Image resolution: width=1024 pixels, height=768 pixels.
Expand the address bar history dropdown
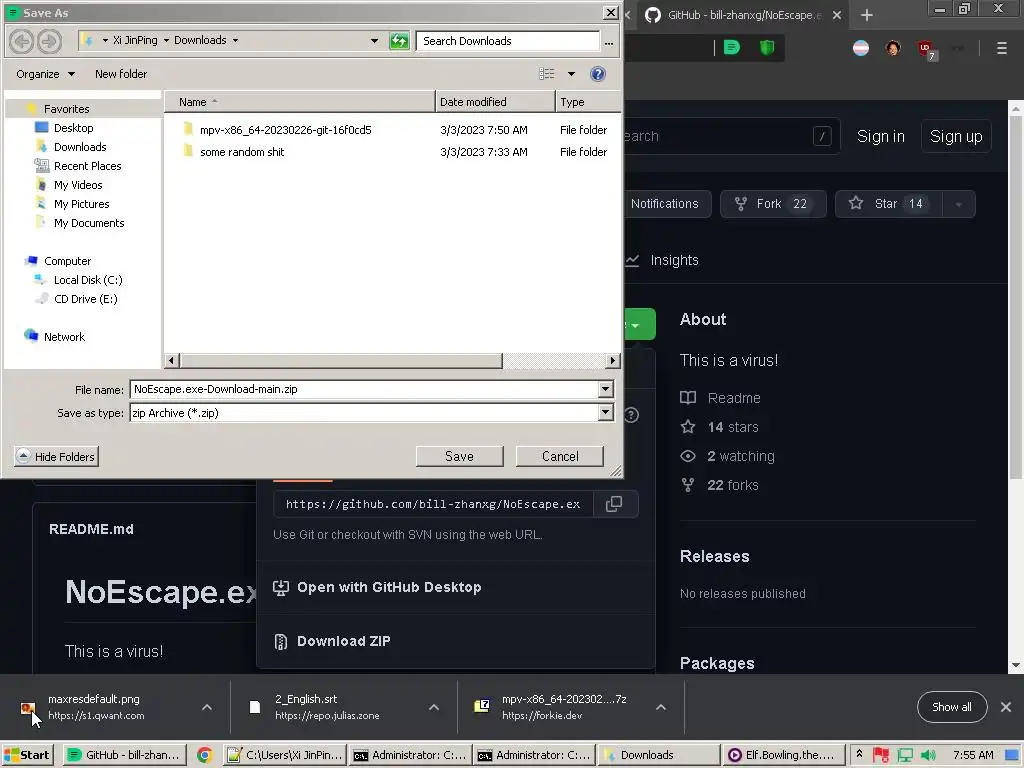(374, 40)
